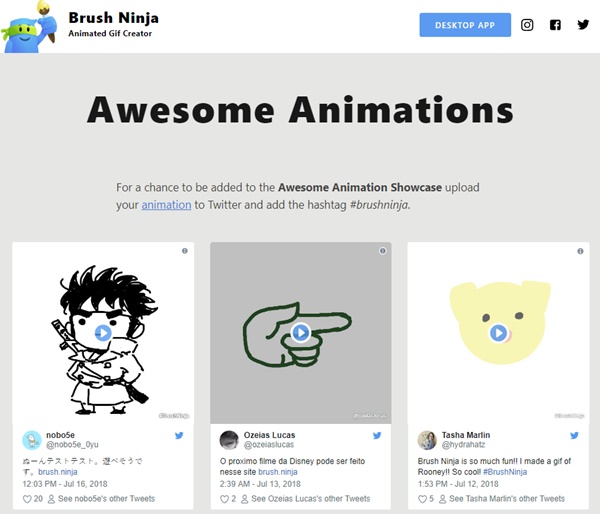This screenshot has width=600, height=514.
Task: Click info icon on Ozeias Lucas card
Action: [382, 251]
